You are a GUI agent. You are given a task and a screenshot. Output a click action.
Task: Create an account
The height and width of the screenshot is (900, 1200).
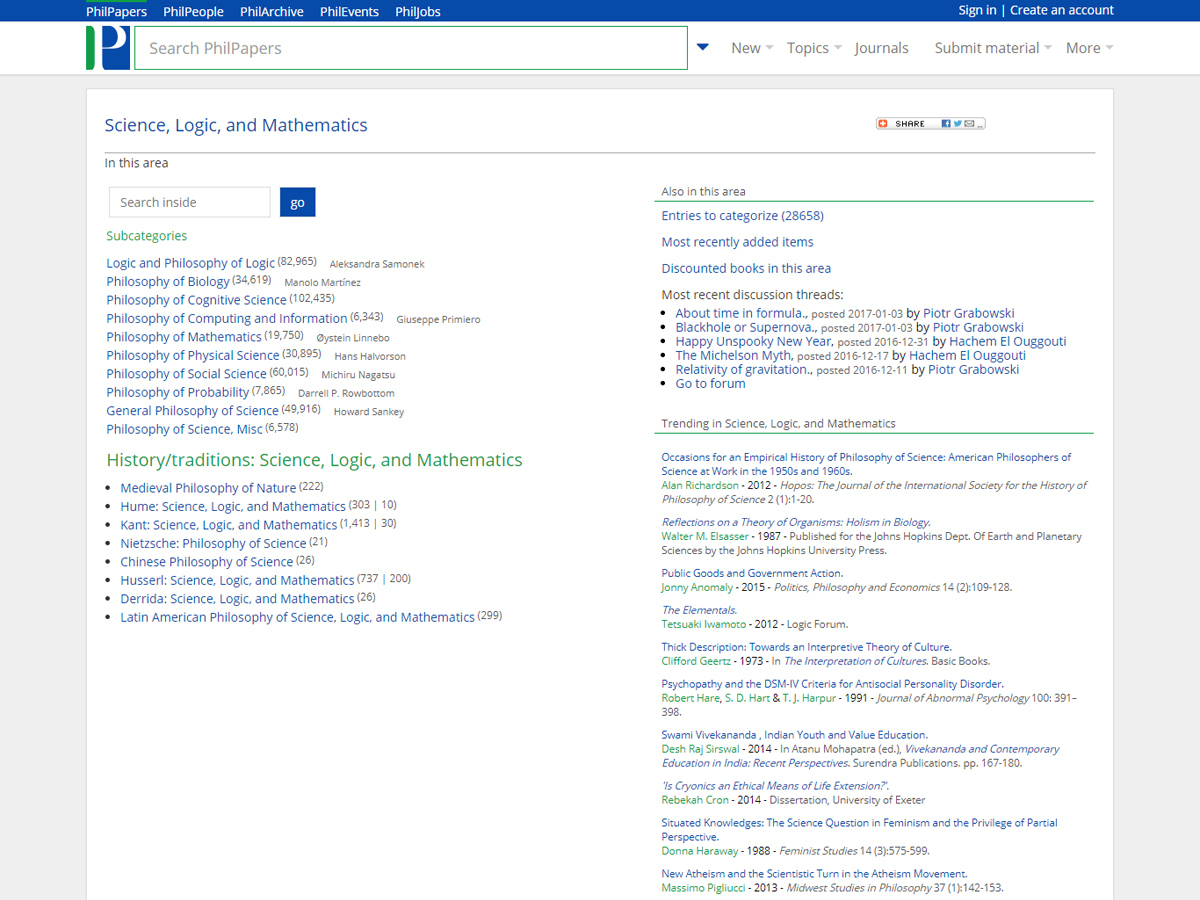[1062, 10]
